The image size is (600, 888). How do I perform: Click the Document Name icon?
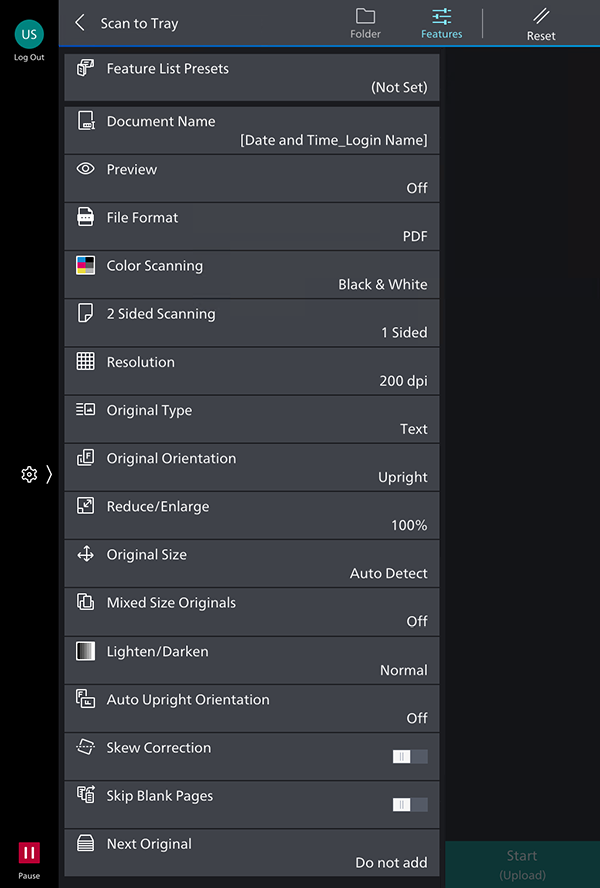(x=86, y=120)
